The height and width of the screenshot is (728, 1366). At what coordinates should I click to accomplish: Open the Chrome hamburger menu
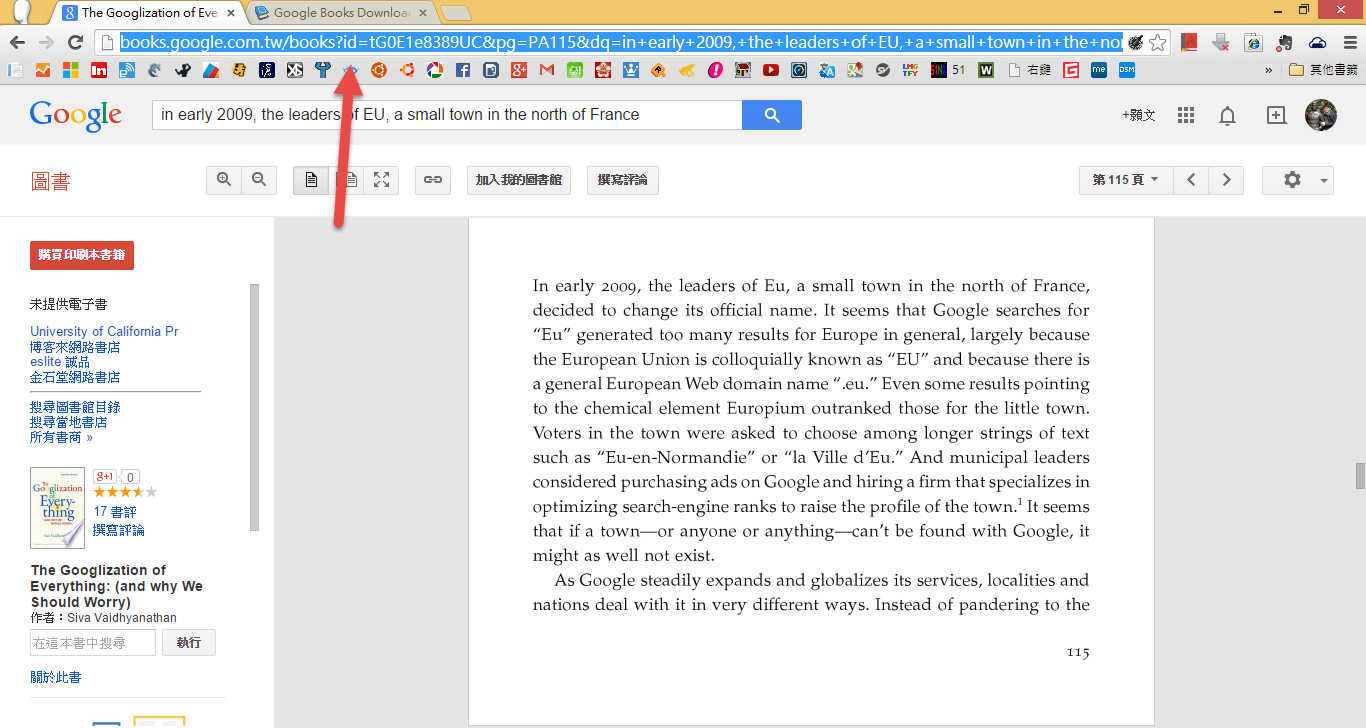[1350, 42]
